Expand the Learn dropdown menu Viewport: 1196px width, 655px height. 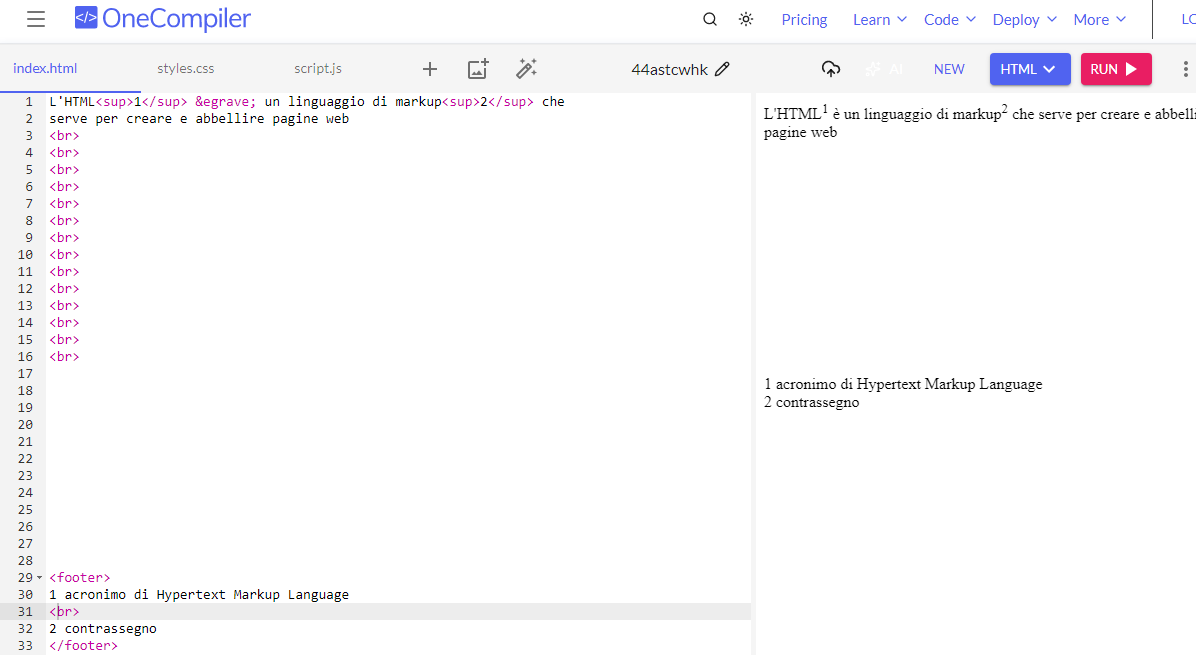click(x=880, y=19)
